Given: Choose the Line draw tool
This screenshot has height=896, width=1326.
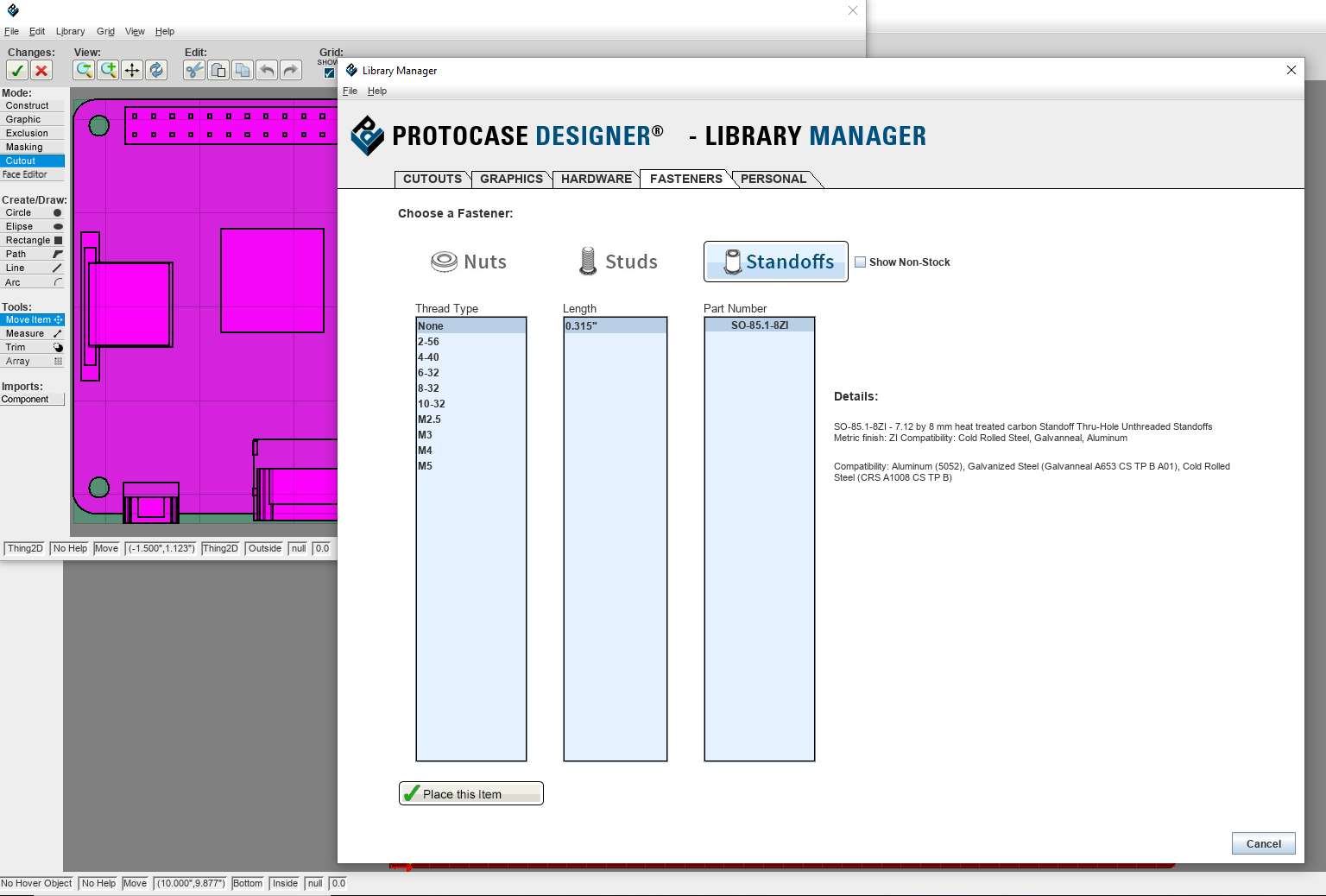Looking at the screenshot, I should (33, 268).
